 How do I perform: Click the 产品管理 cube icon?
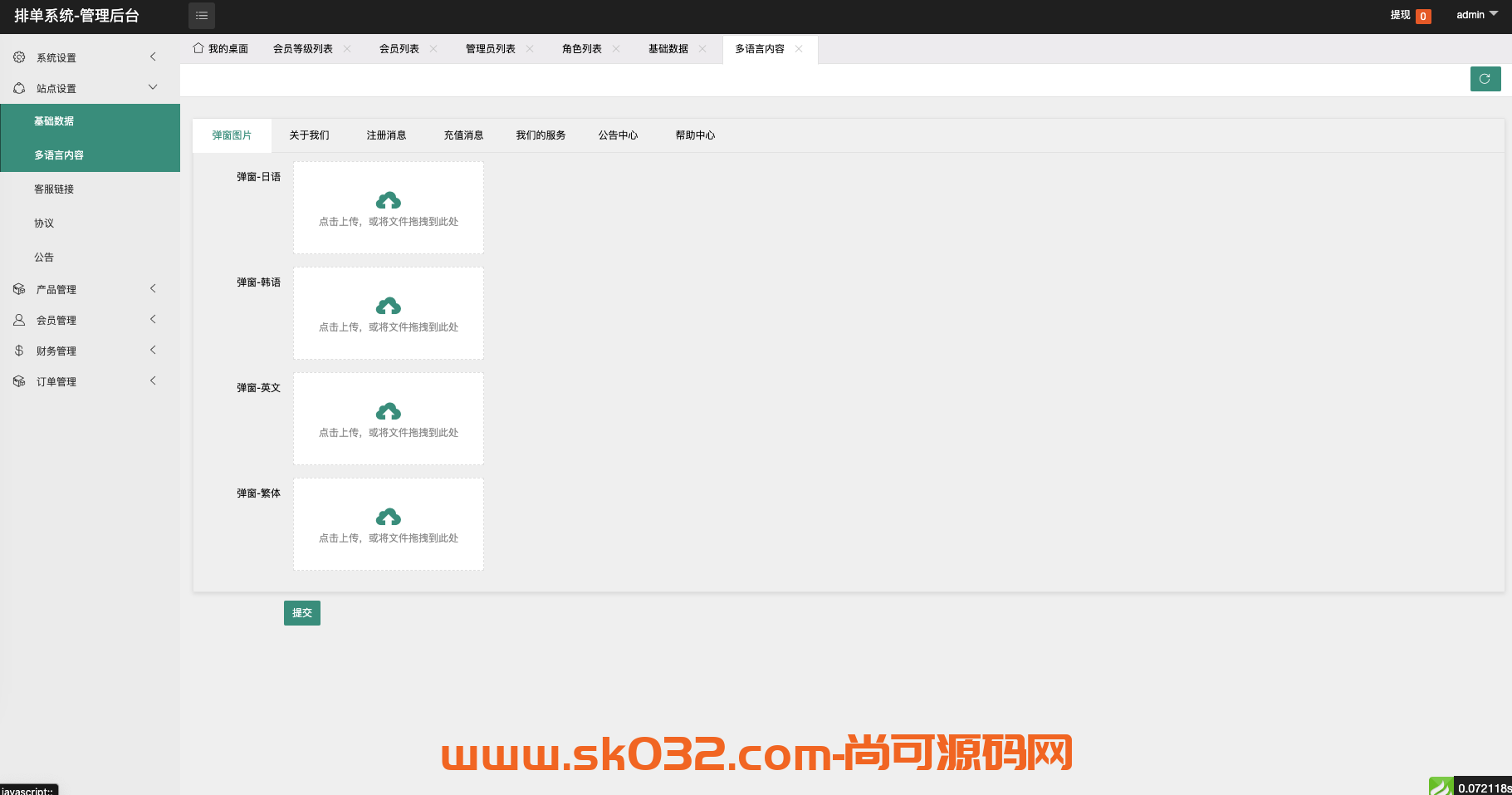point(19,289)
